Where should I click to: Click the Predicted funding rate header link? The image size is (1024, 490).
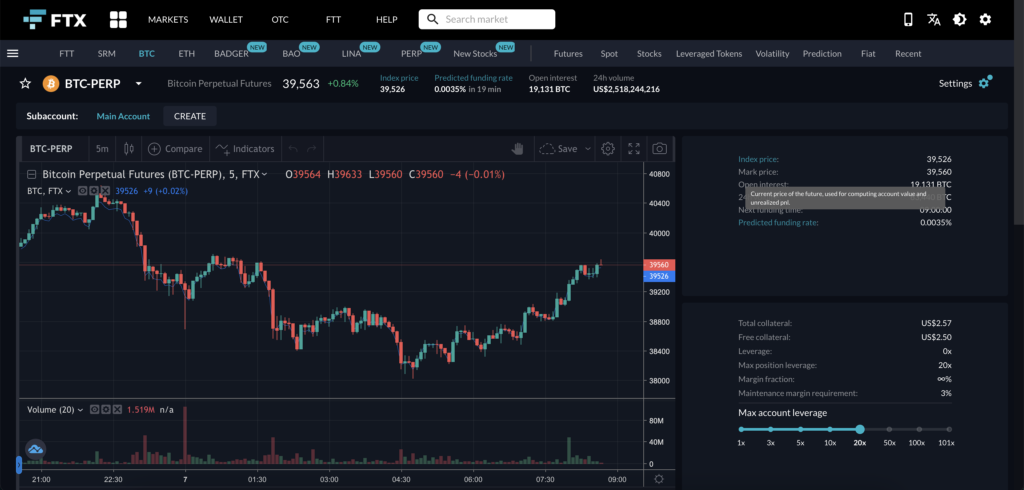pyautogui.click(x=473, y=78)
